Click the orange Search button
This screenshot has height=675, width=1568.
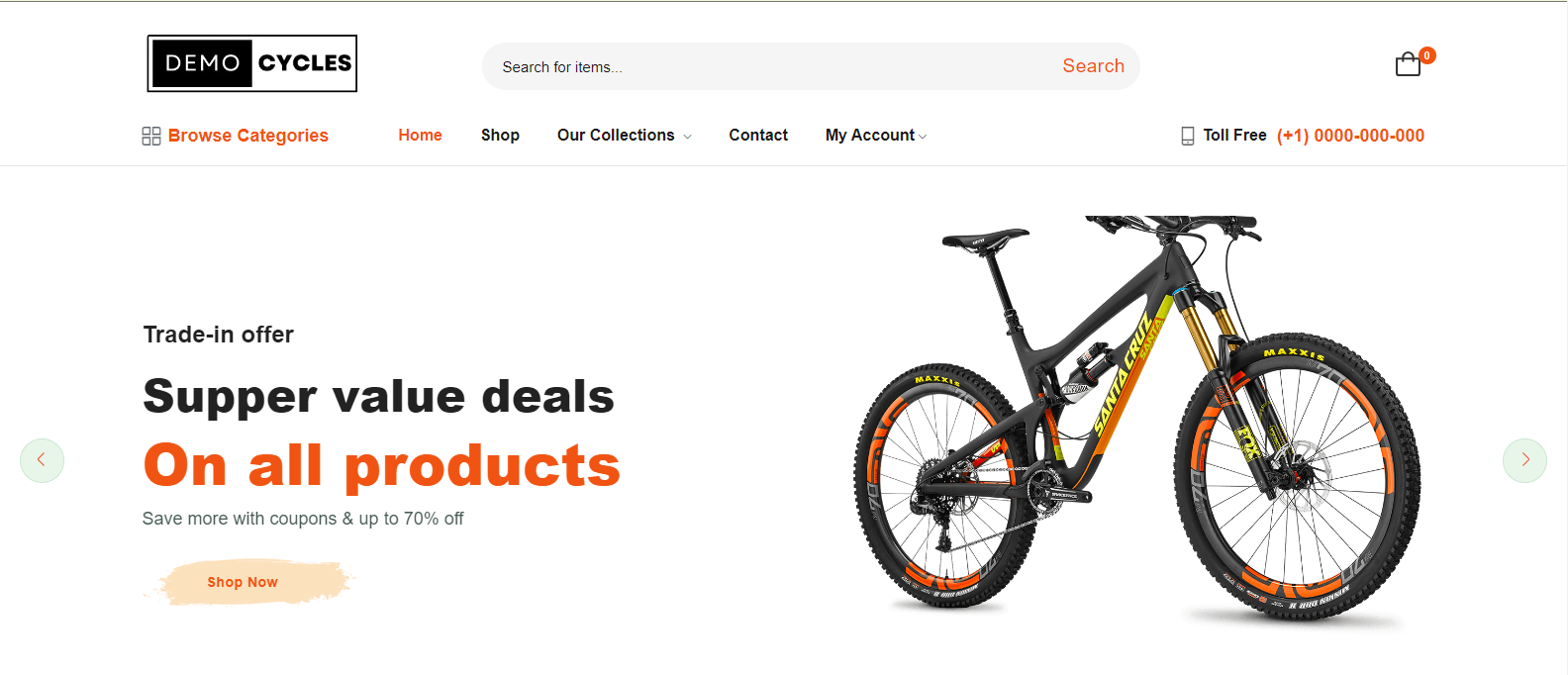(x=1093, y=66)
